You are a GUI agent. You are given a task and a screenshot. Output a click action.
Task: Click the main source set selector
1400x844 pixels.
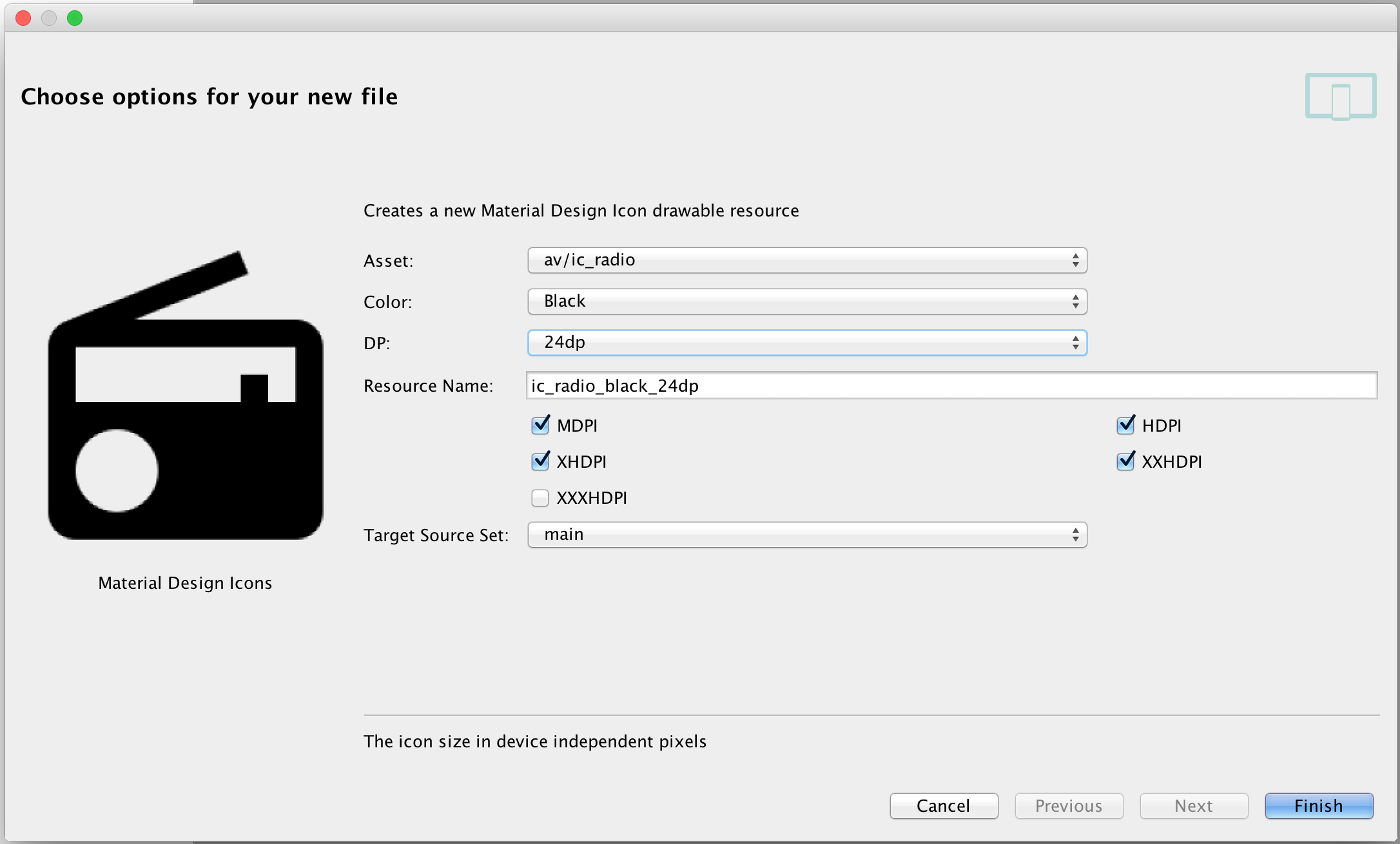click(806, 534)
